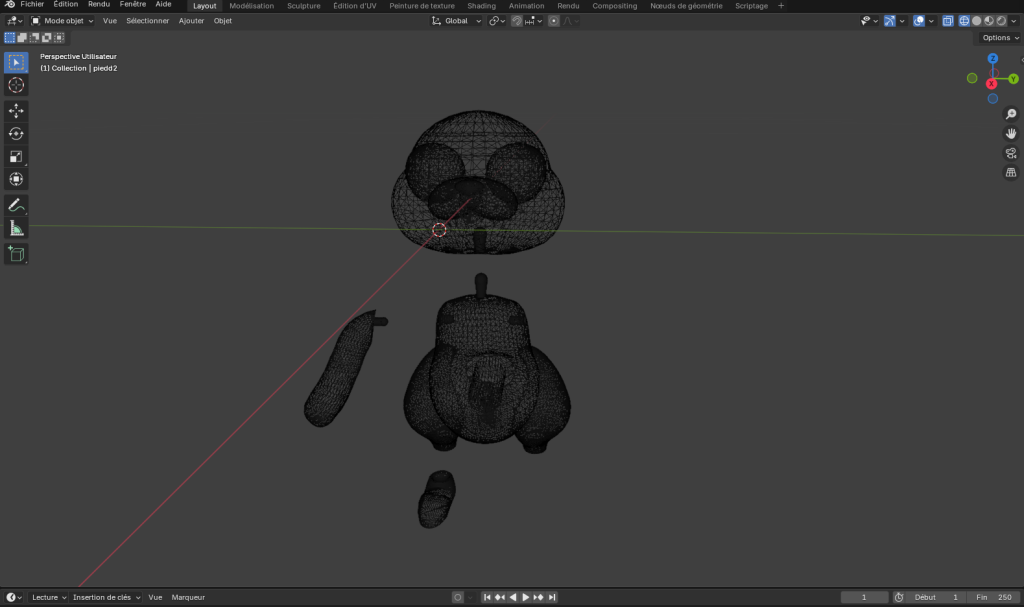
Task: Open the Mode objet dropdown
Action: 62,20
